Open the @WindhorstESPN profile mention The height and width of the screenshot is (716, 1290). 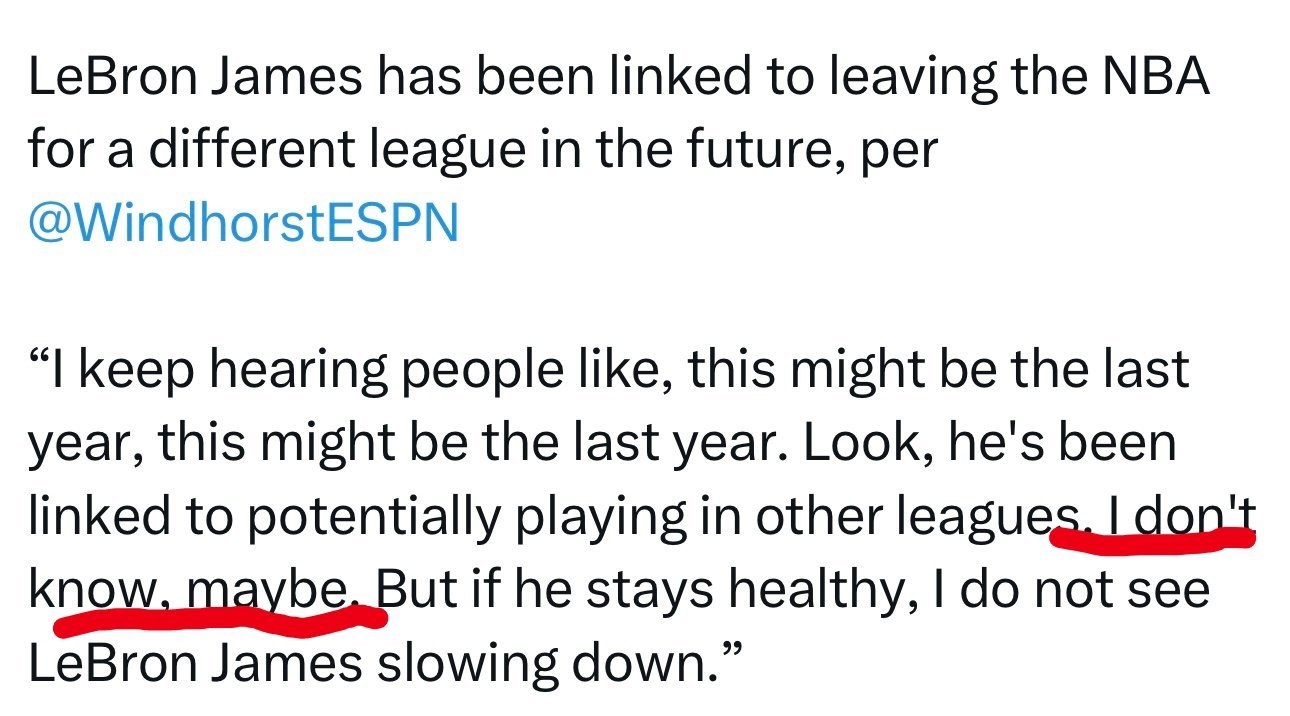point(243,223)
